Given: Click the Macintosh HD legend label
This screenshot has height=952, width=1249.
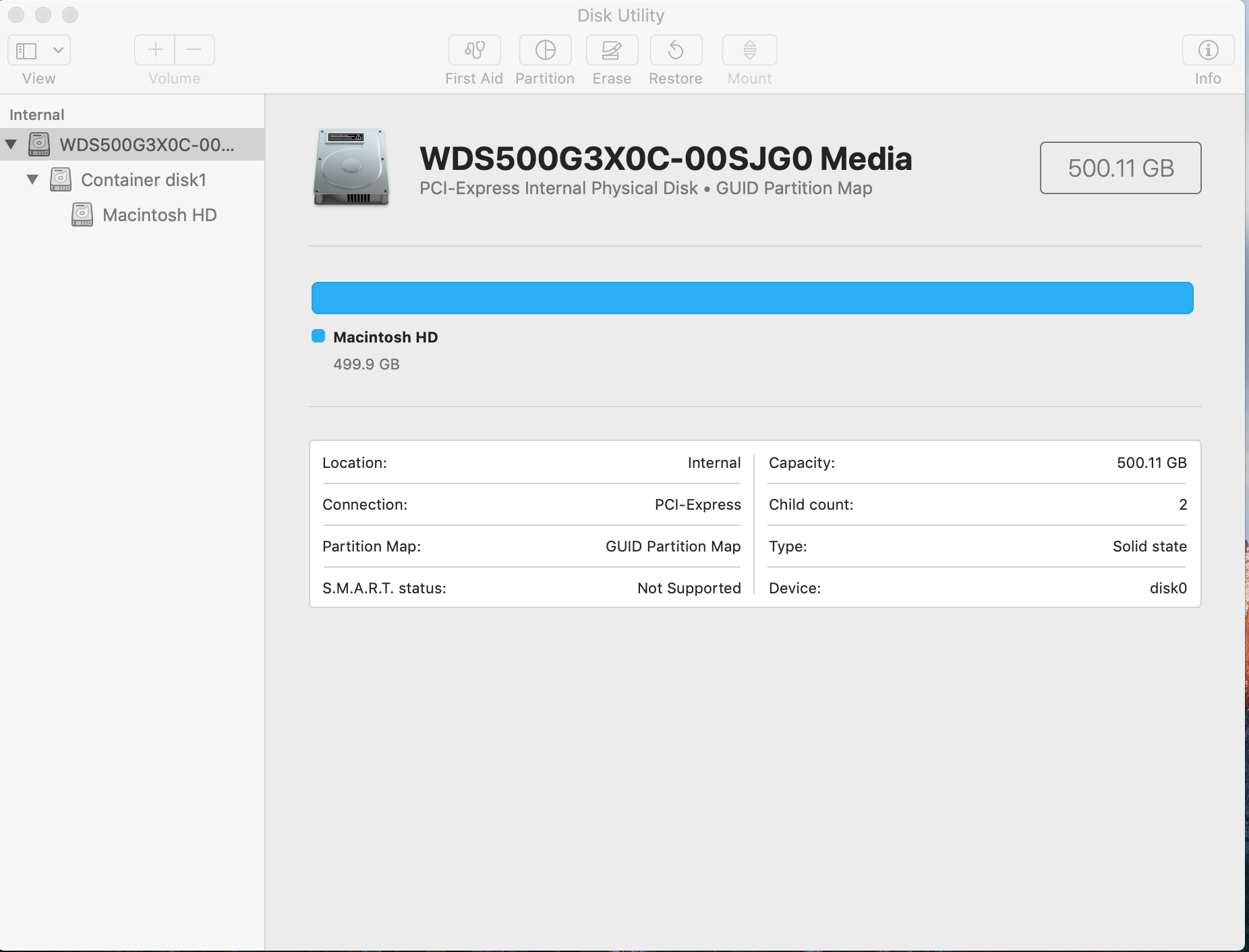Looking at the screenshot, I should point(386,337).
